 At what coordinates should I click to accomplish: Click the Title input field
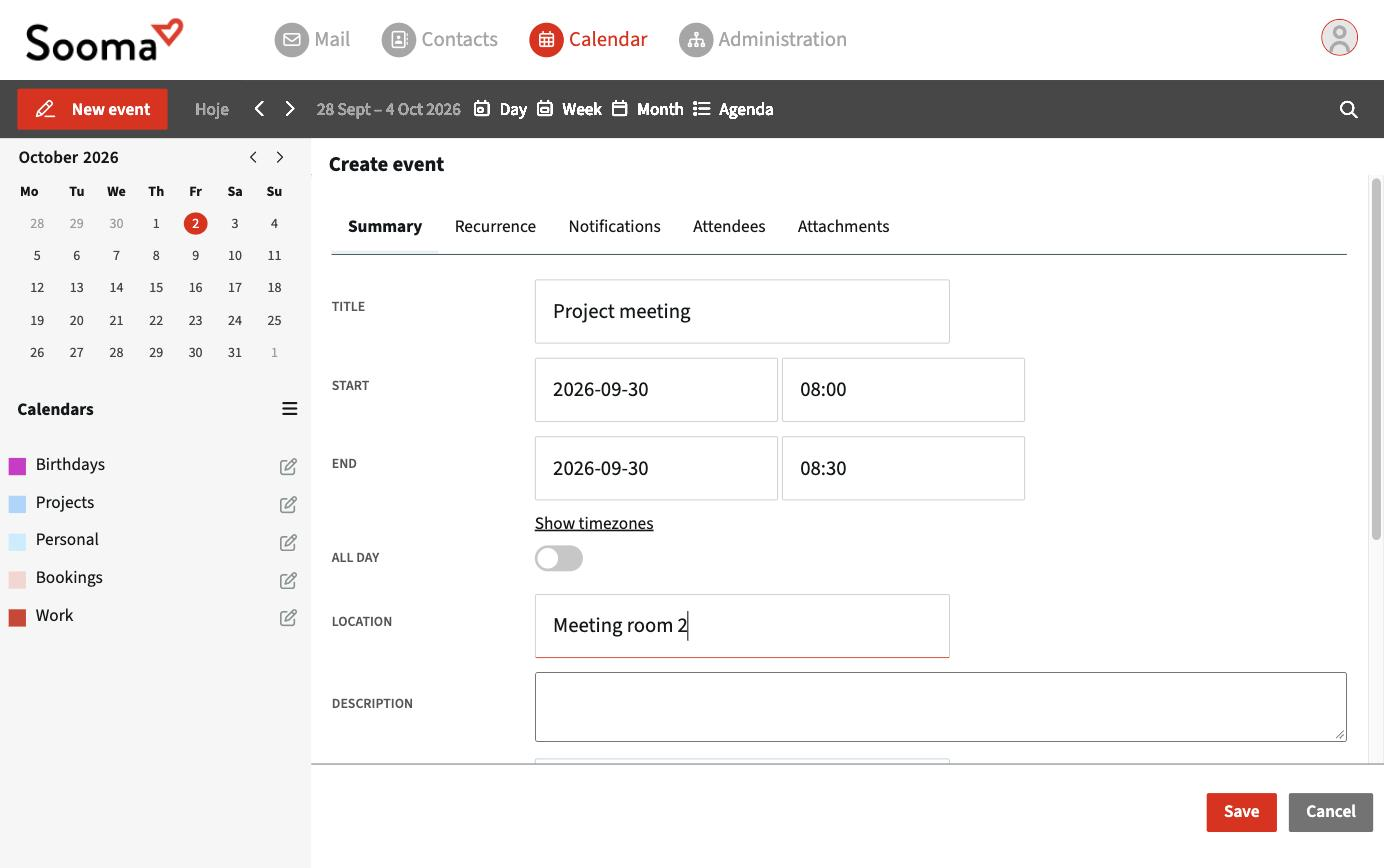[742, 311]
